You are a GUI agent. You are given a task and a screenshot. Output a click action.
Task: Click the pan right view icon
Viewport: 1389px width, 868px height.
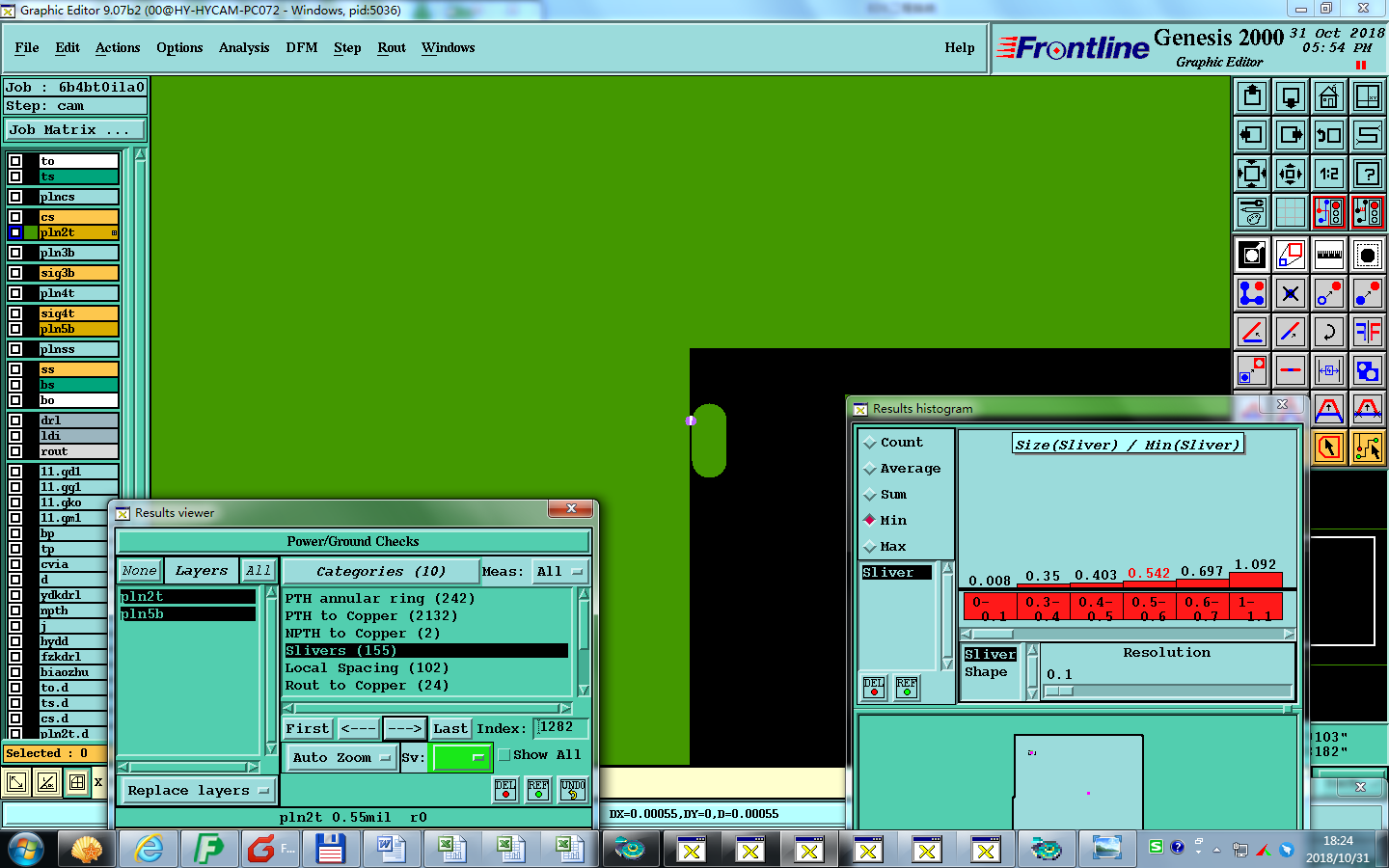click(1291, 135)
